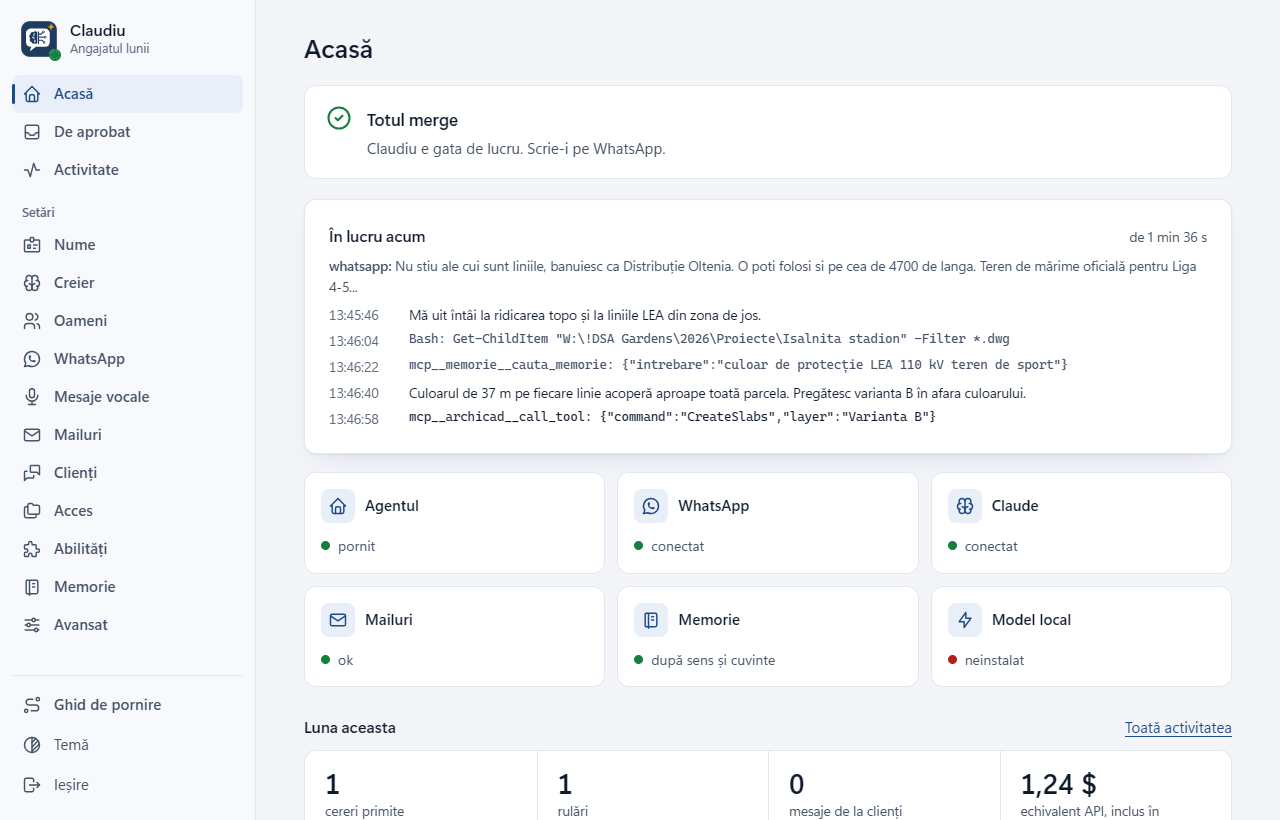Click the 'cereri primite' stat label

[365, 811]
